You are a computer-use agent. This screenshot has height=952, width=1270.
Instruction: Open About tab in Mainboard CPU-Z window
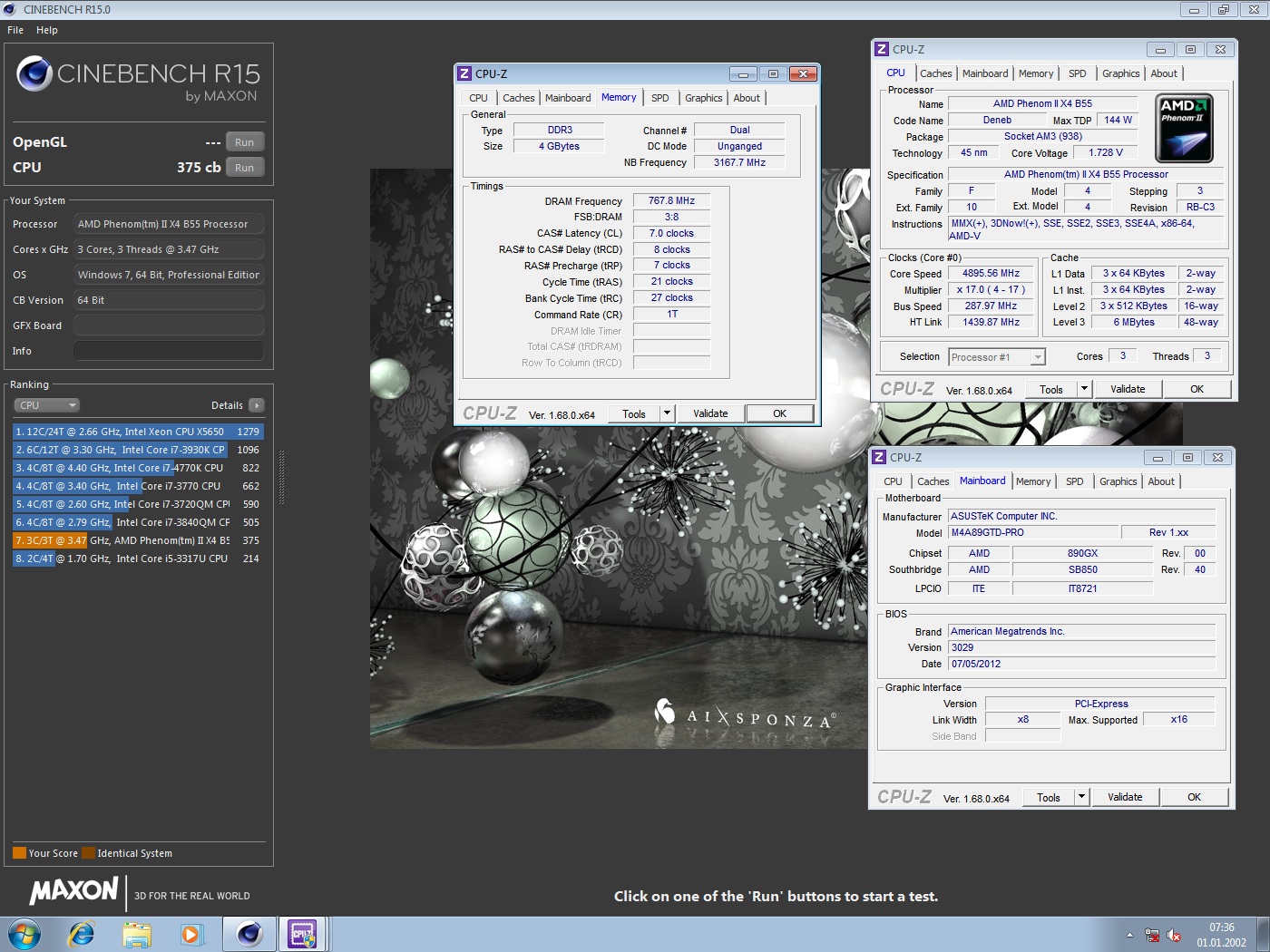click(1161, 481)
